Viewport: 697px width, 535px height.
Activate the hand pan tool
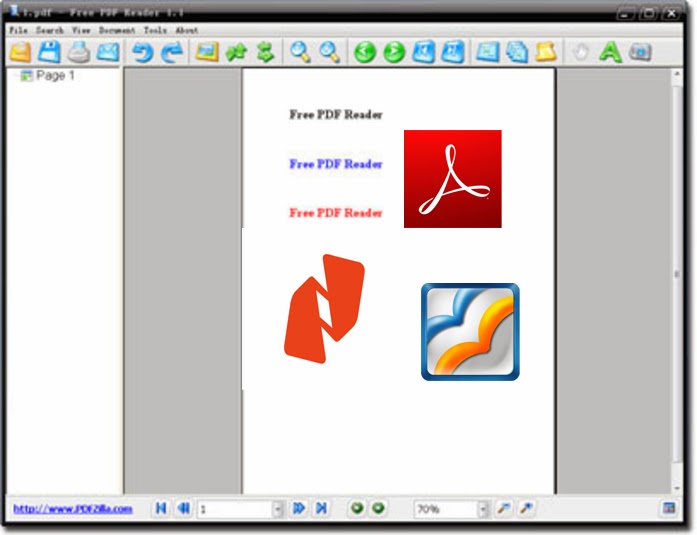[581, 52]
